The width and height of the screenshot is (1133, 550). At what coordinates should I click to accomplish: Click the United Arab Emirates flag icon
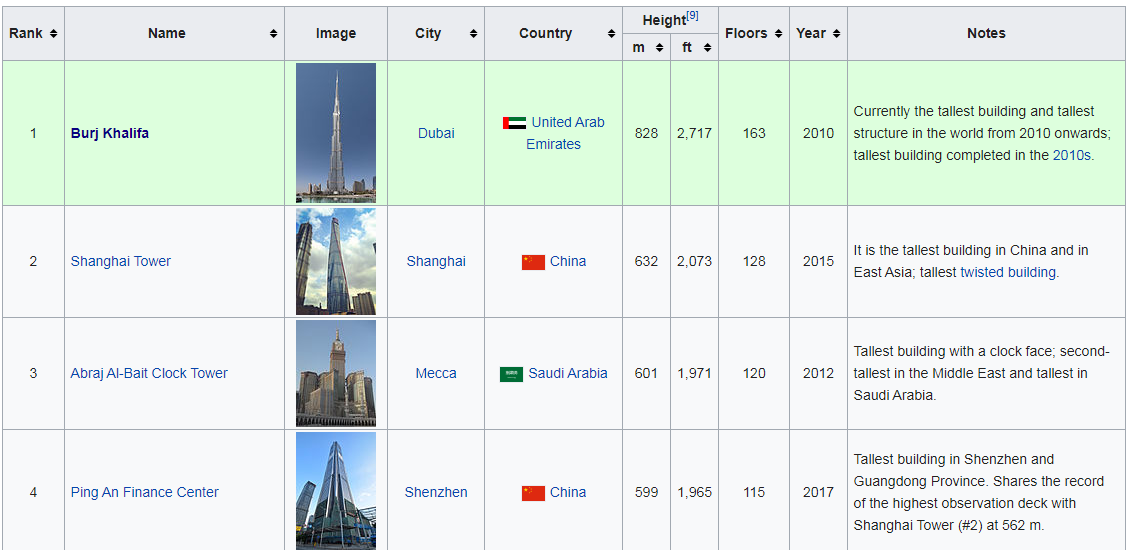tap(514, 123)
